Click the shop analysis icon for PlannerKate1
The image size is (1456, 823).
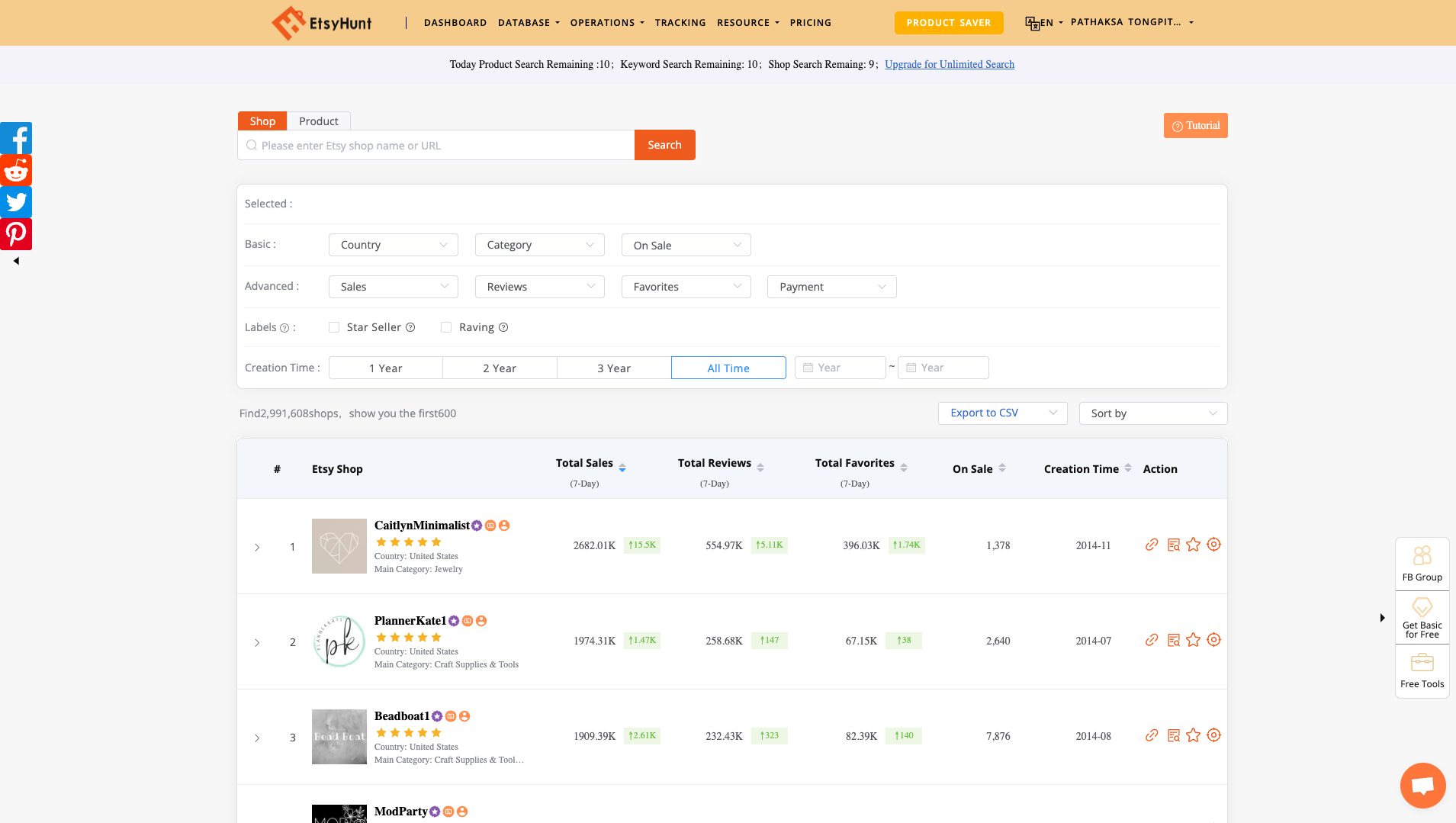tap(1172, 641)
